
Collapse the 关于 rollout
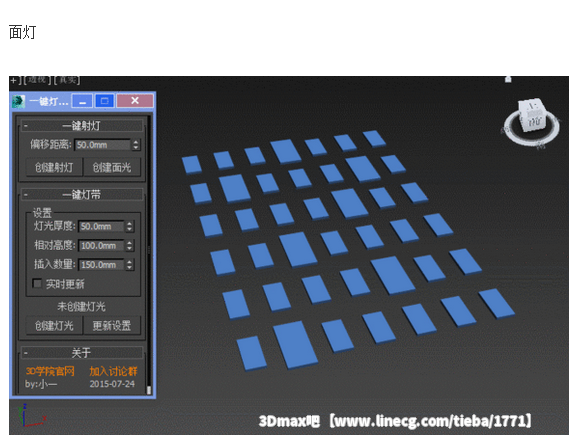coord(82,353)
